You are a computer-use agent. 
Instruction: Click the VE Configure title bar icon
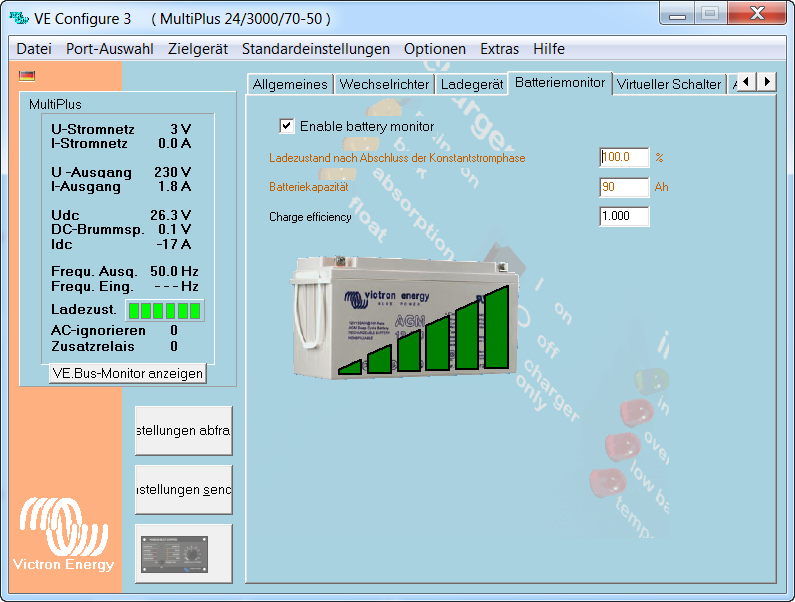pos(18,18)
